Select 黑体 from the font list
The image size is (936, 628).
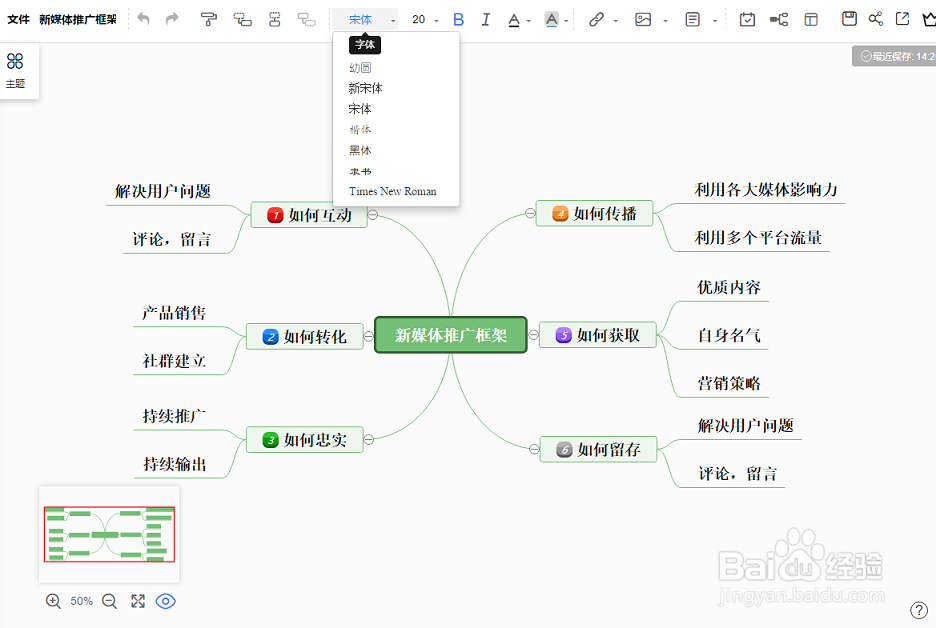tap(360, 150)
